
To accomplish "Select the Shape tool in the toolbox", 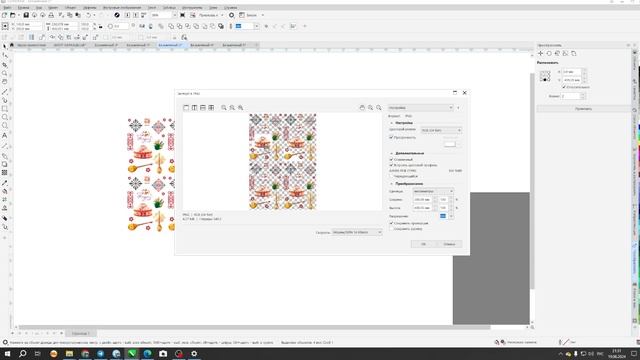I will (4, 55).
